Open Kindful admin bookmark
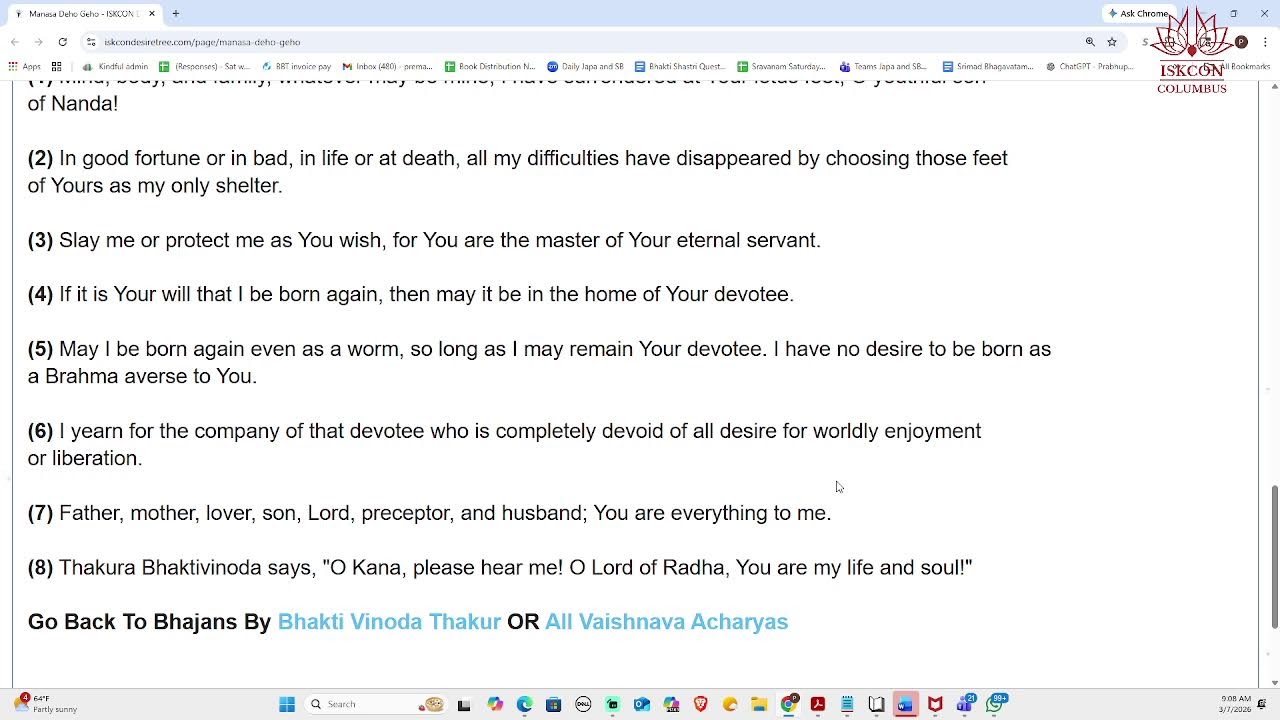This screenshot has height=720, width=1280. coord(117,67)
